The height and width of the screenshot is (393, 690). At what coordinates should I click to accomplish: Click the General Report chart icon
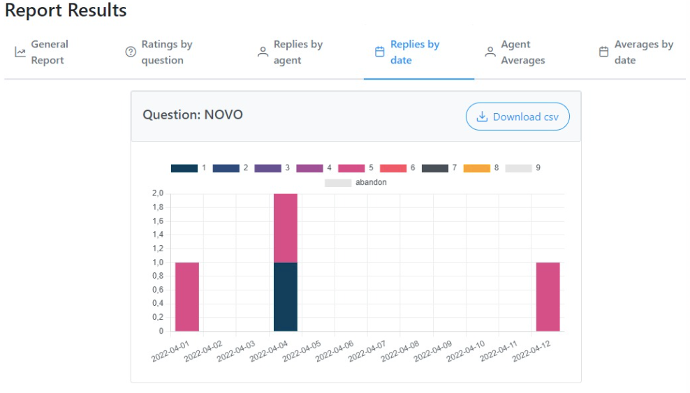[x=20, y=52]
